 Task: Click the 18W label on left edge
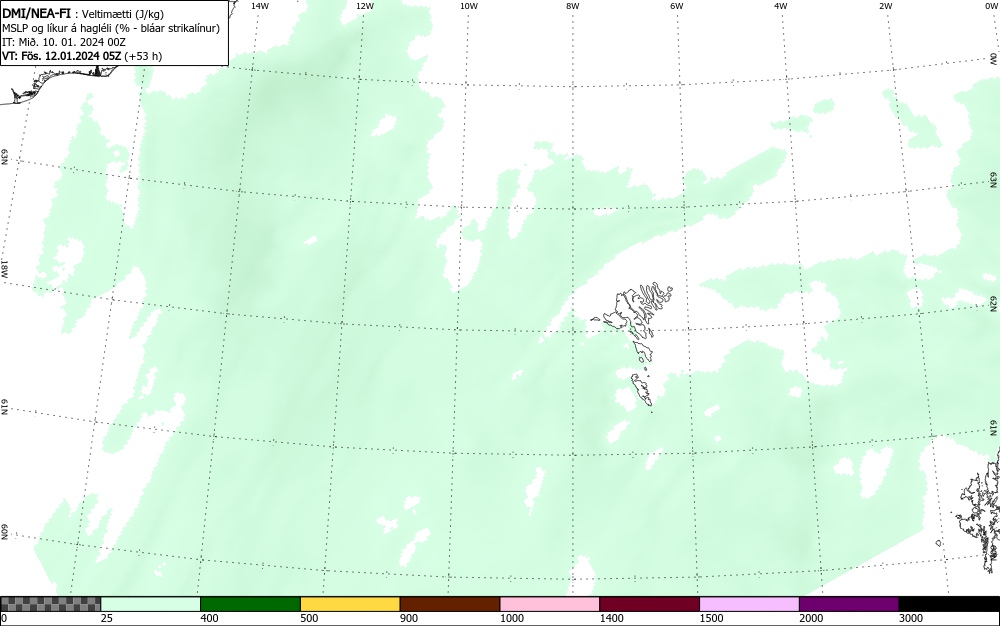(4, 268)
